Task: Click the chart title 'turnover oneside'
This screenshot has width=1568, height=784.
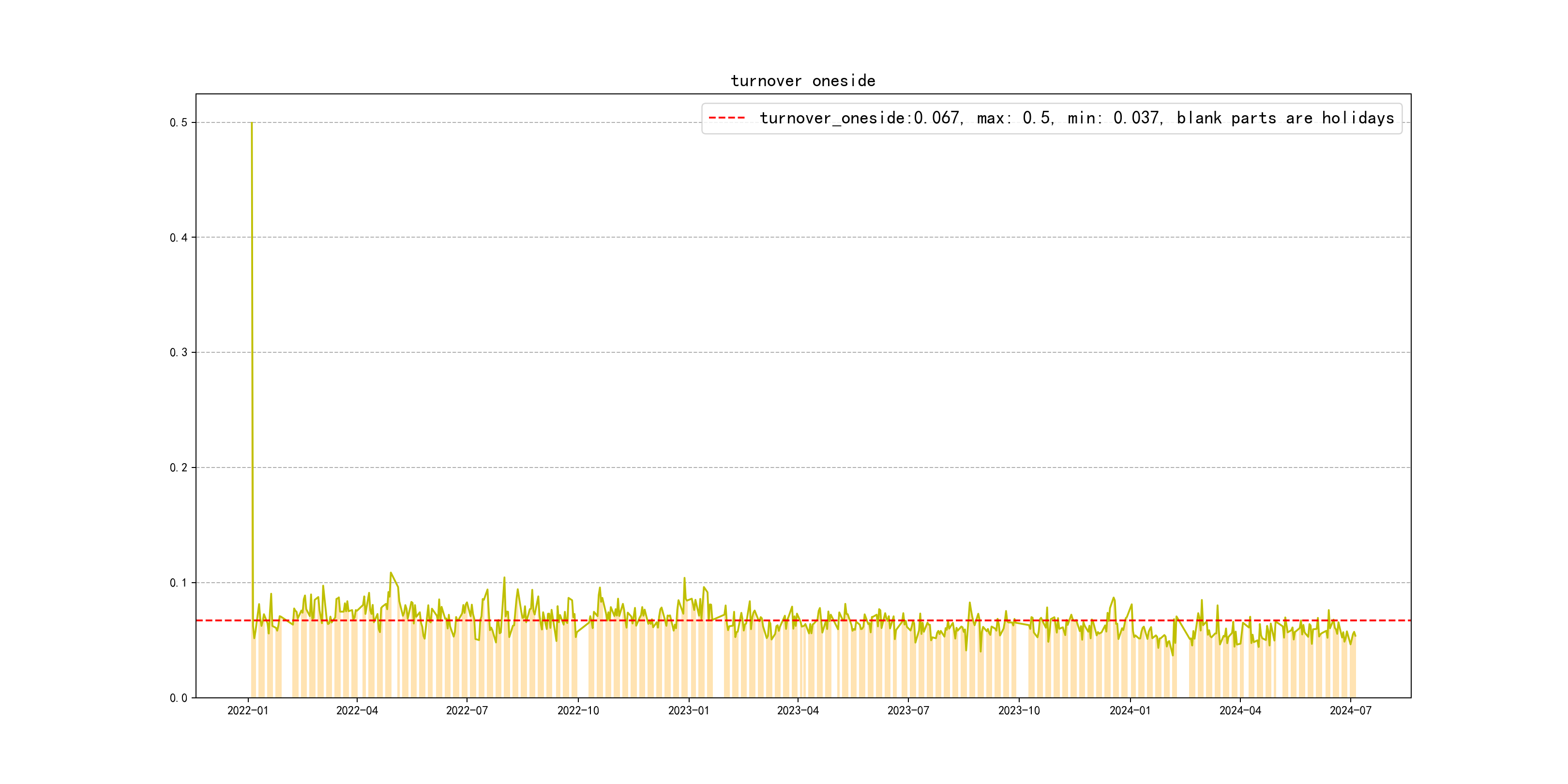Action: point(803,81)
